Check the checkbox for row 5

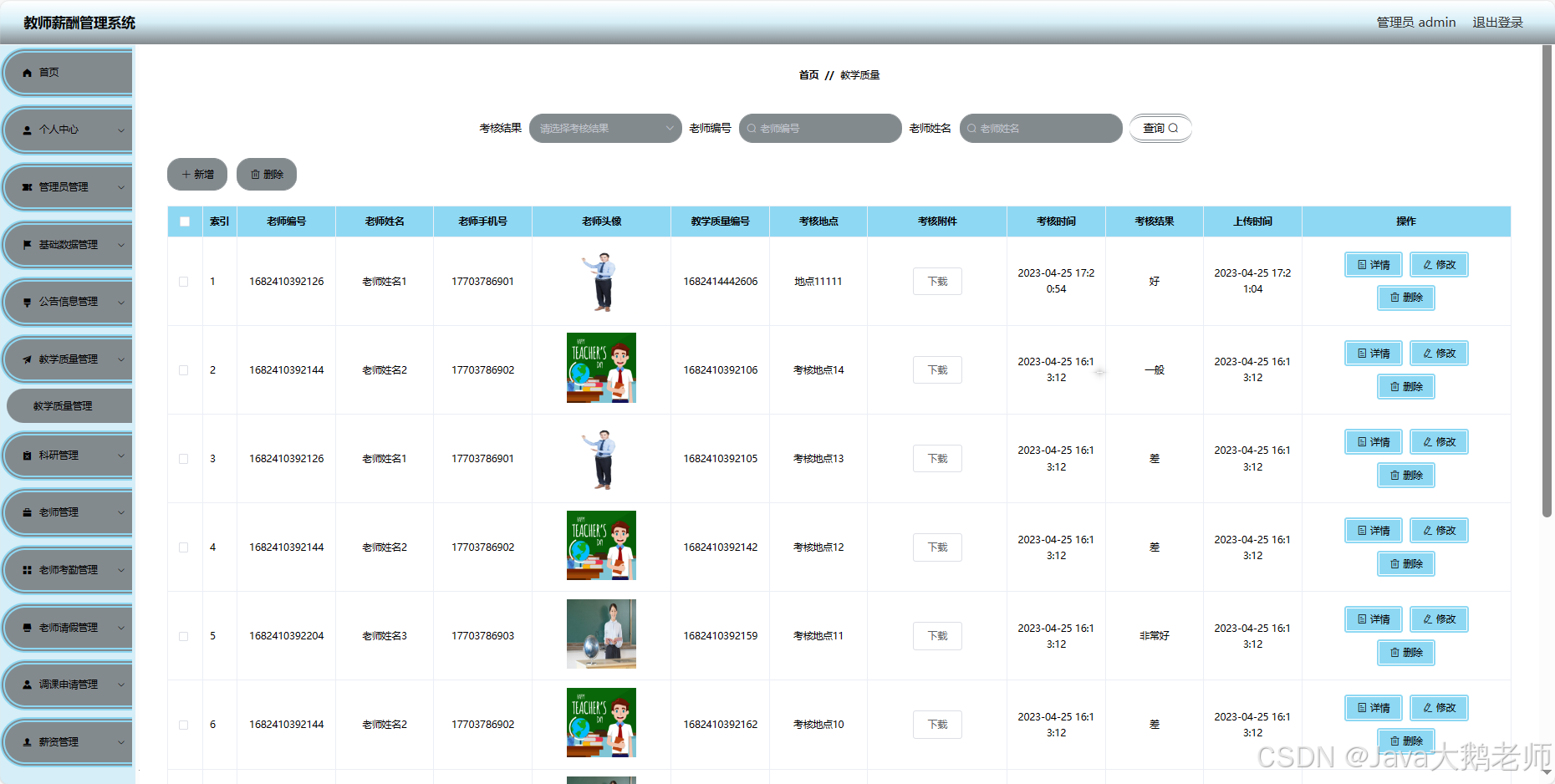point(184,636)
